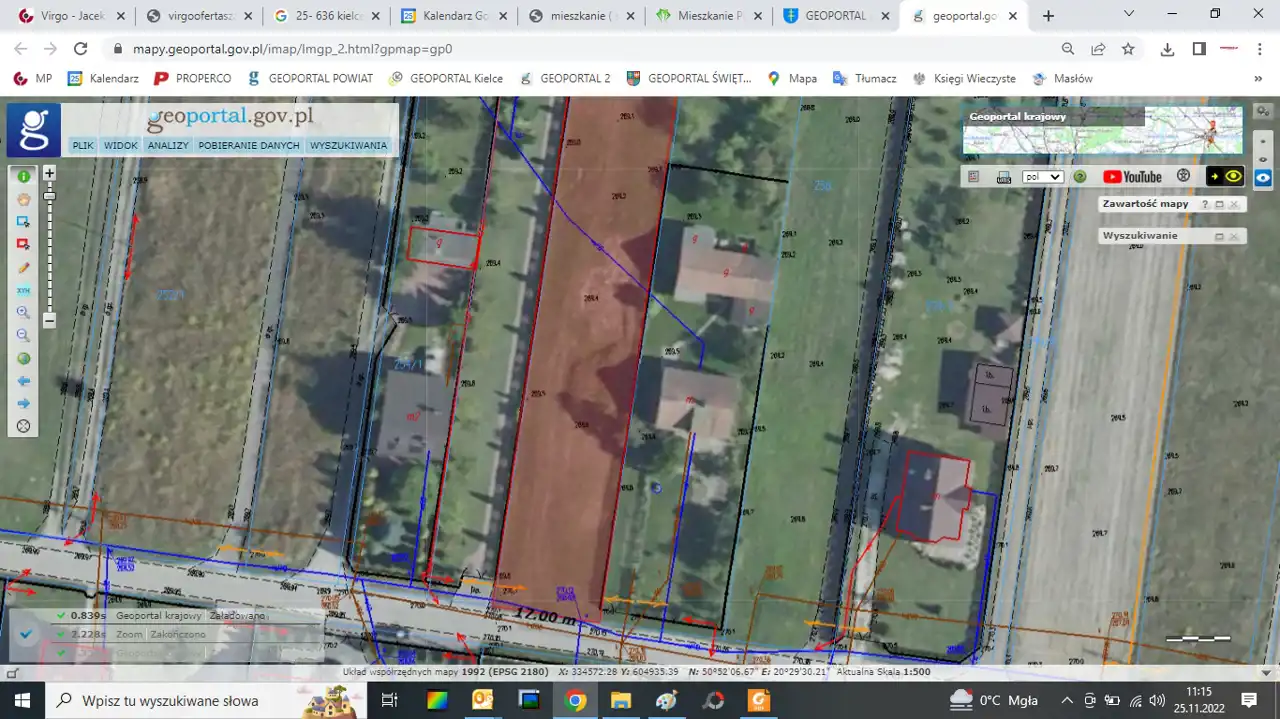Open the POBIERANIE DANYCH menu
The image size is (1280, 719).
click(x=249, y=145)
